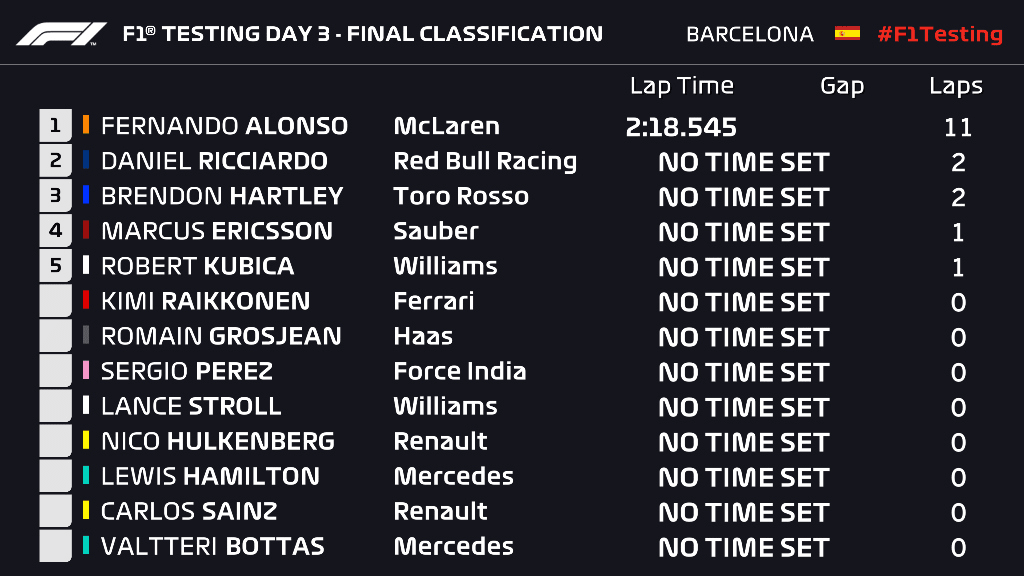Click position 3 badge beside Hartley
The width and height of the screenshot is (1024, 576).
click(55, 196)
